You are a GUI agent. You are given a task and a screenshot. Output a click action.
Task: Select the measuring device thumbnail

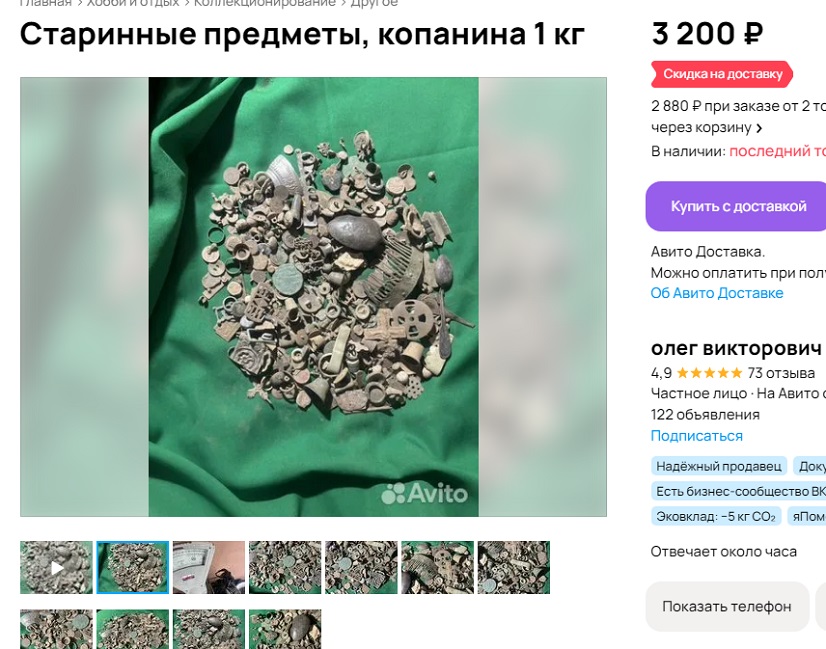coord(209,567)
